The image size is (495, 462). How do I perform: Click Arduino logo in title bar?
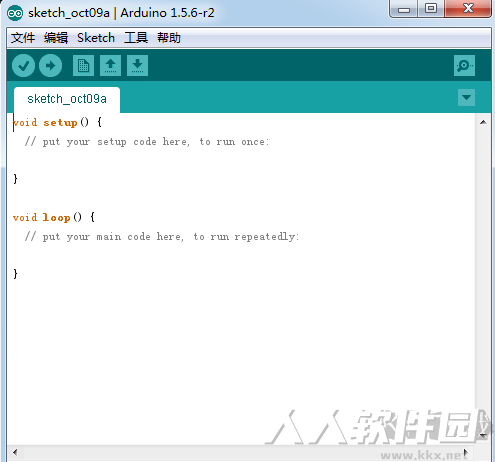(x=15, y=13)
